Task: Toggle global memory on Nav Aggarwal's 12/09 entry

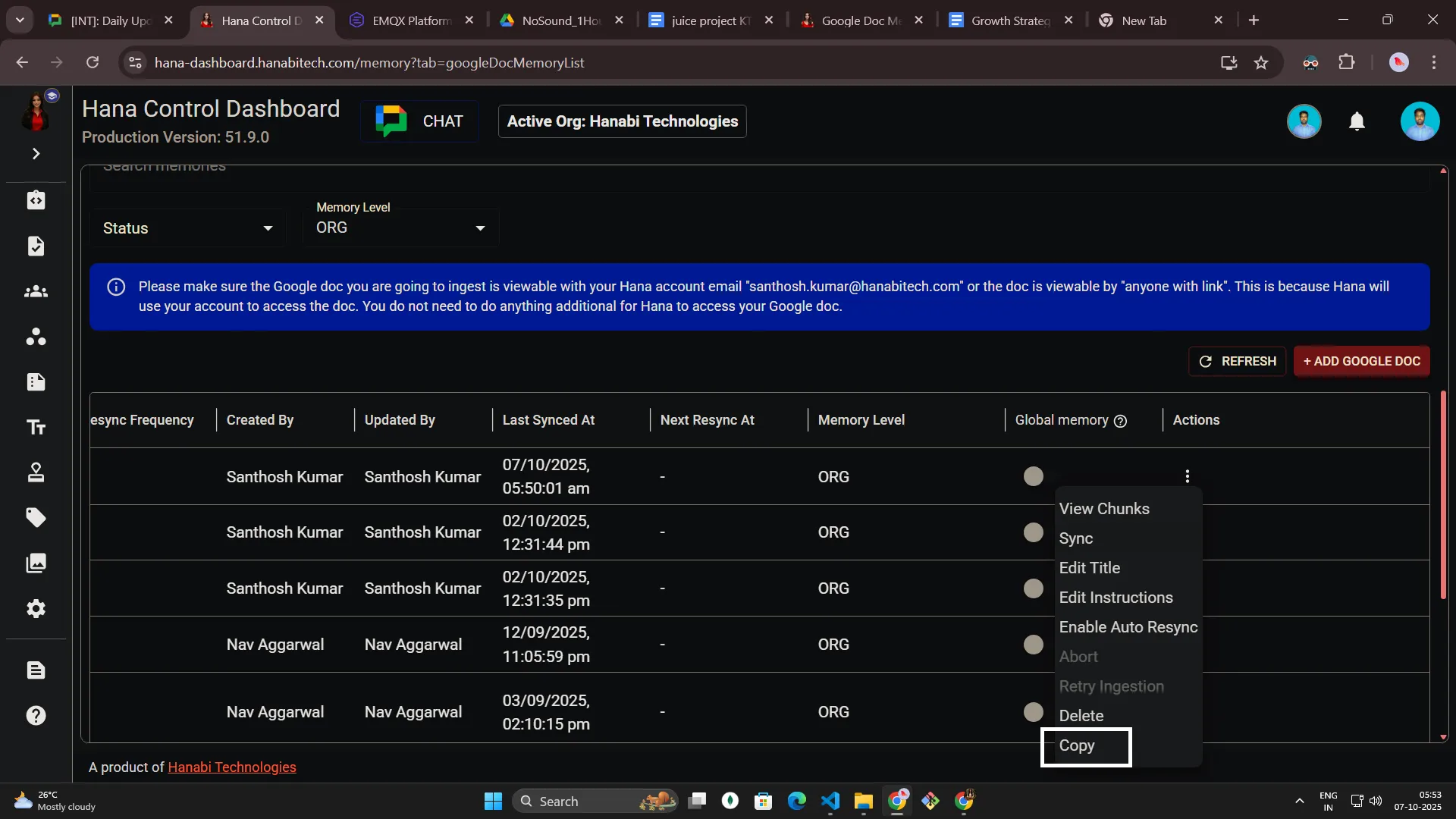Action: point(1033,644)
